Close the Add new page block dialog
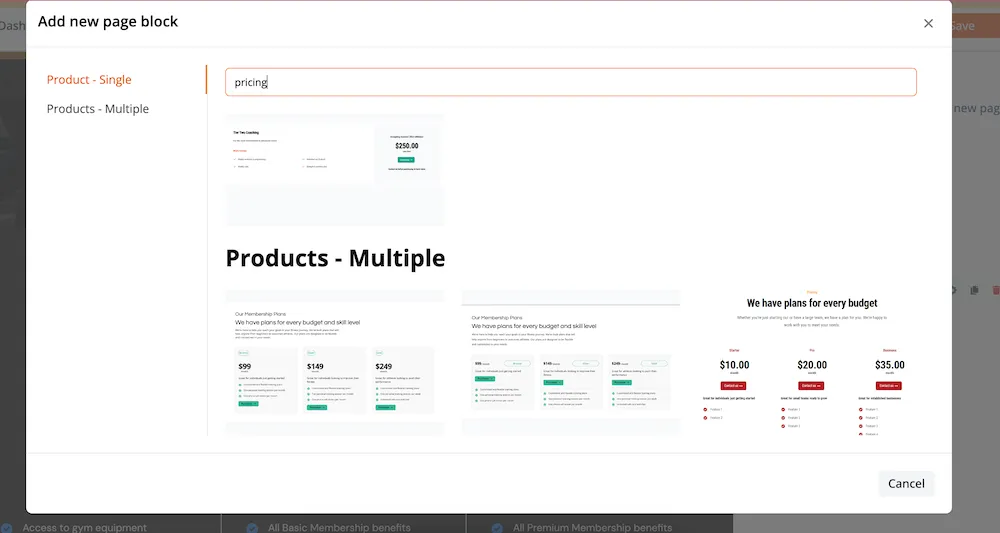Screen dimensions: 1000x533 click(928, 24)
